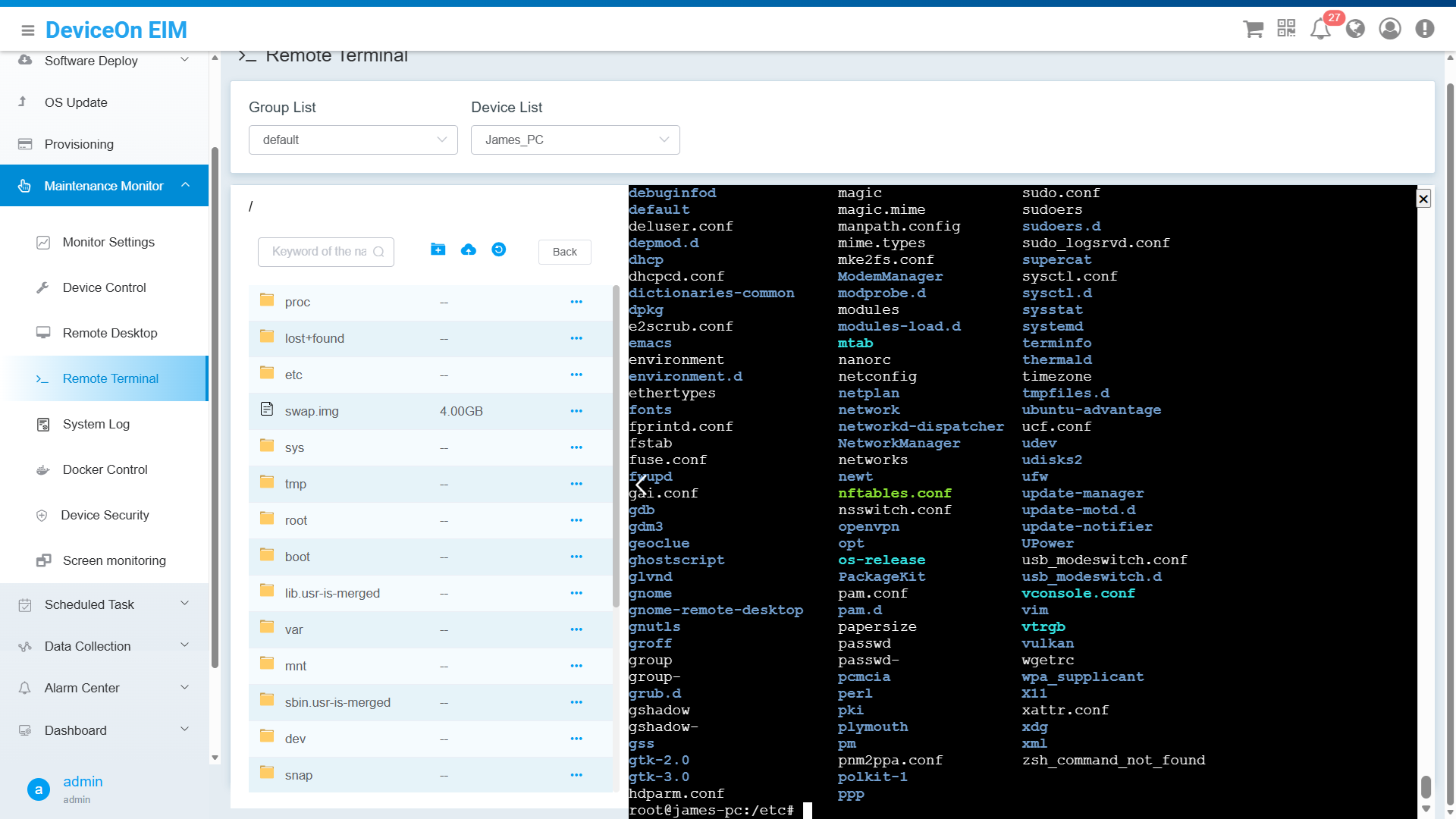Viewport: 1456px width, 819px height.
Task: Open the hamburger menu beside DeviceOn EIM
Action: click(27, 30)
